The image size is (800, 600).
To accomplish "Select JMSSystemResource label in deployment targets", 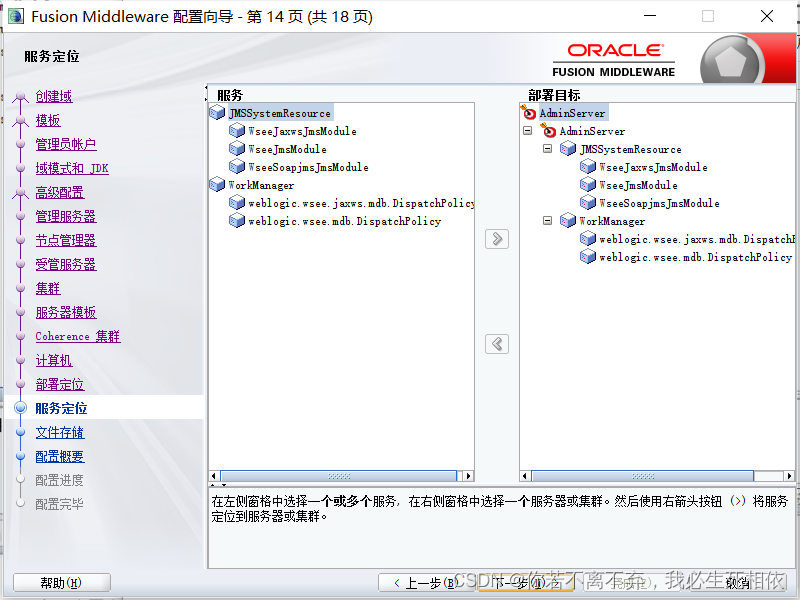I will (631, 149).
